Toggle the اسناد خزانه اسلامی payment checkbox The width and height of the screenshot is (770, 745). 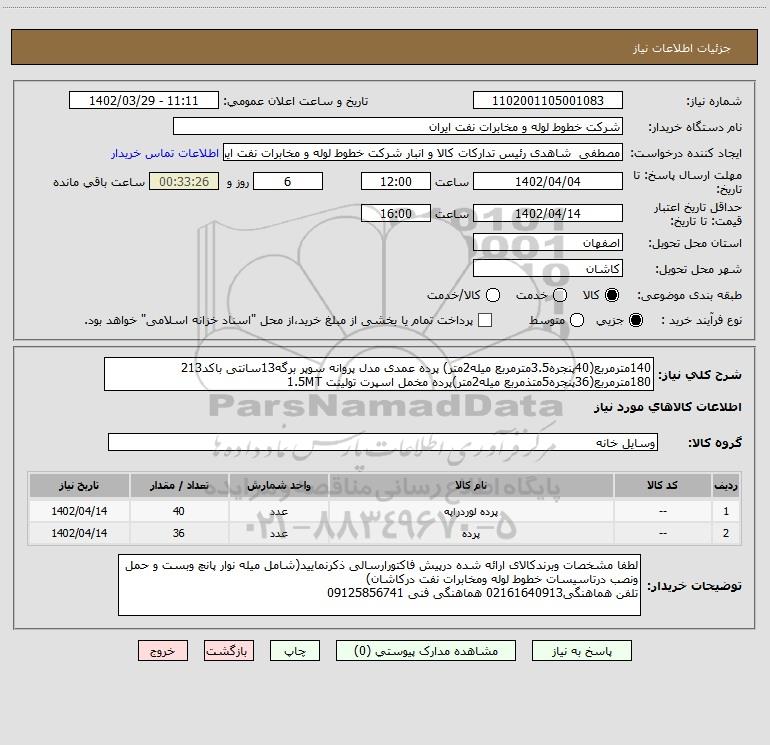click(x=485, y=320)
